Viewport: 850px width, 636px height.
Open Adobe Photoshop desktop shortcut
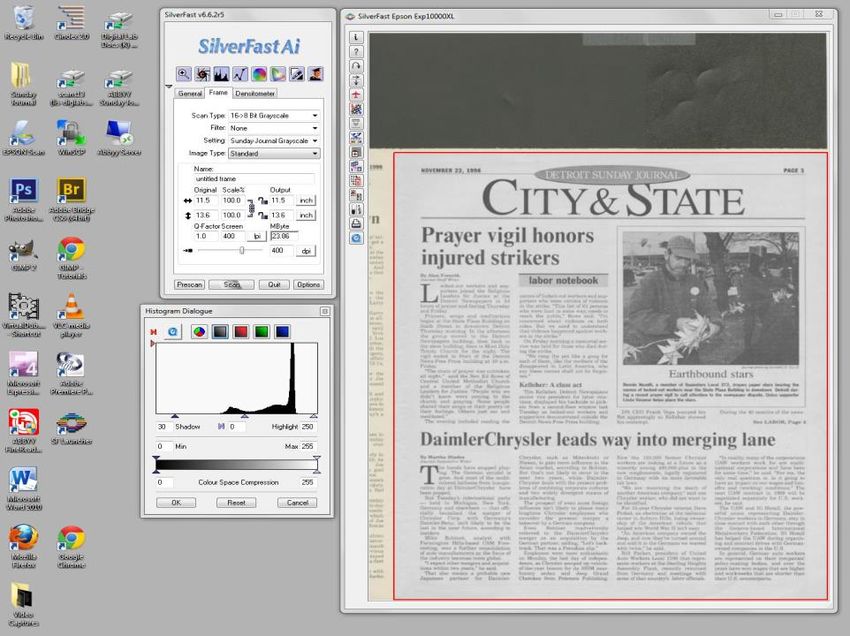coord(24,200)
